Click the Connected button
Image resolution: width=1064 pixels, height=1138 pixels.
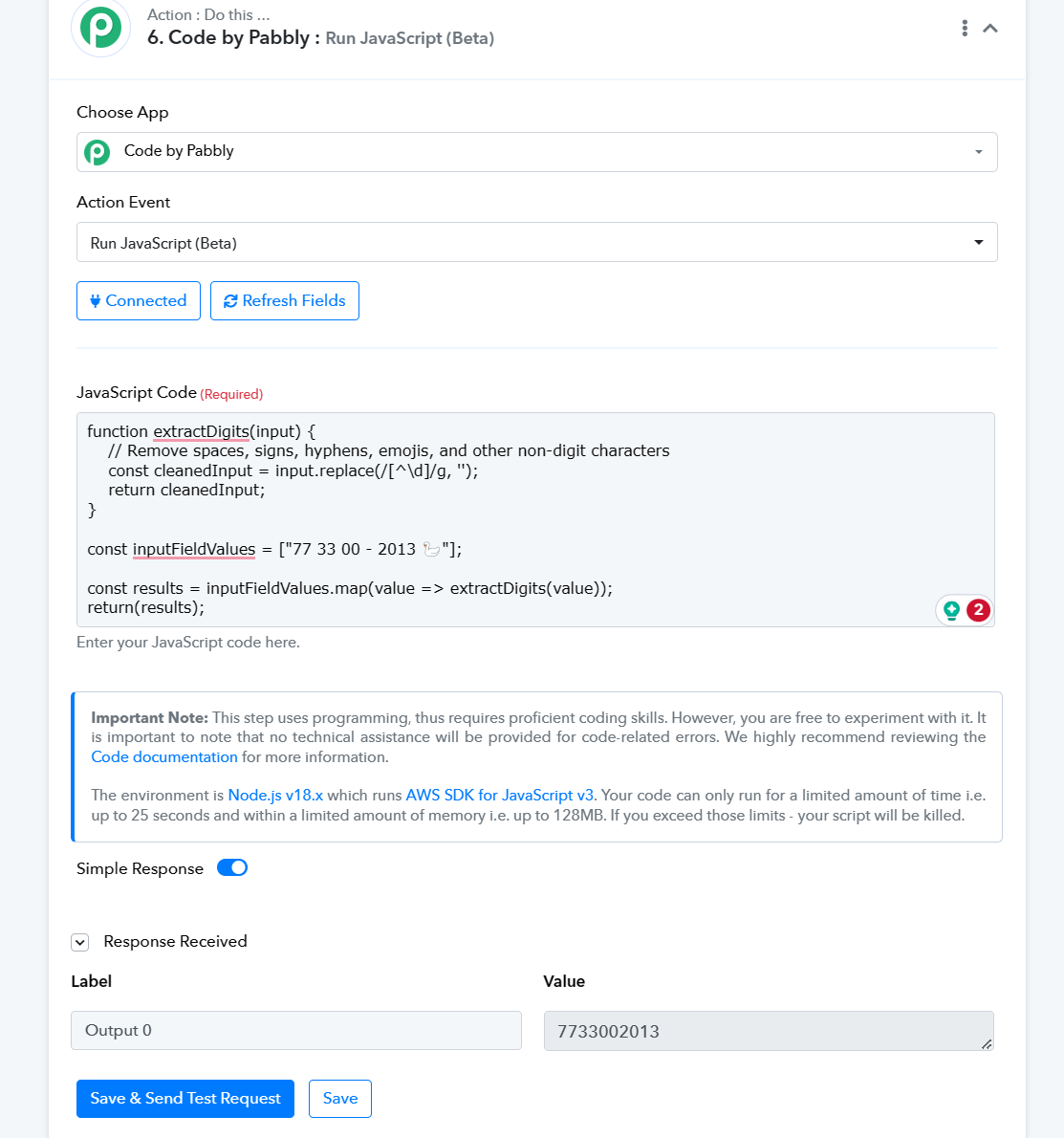tap(139, 300)
